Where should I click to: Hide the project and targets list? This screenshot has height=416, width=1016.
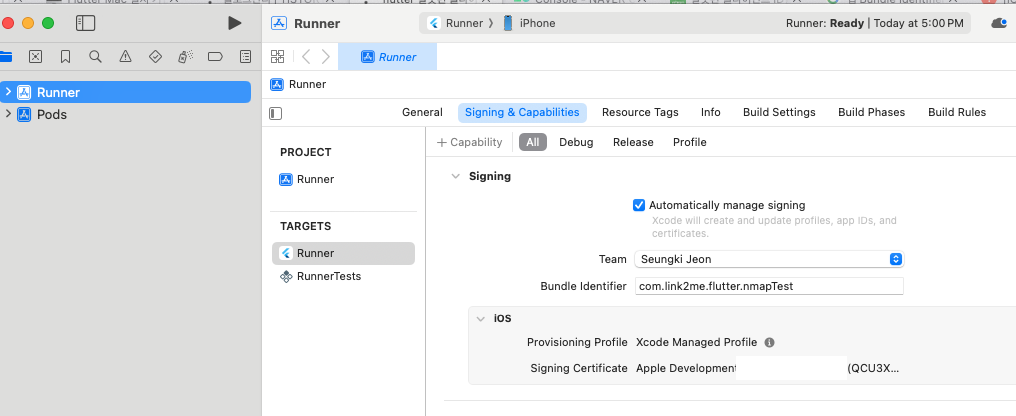(276, 113)
